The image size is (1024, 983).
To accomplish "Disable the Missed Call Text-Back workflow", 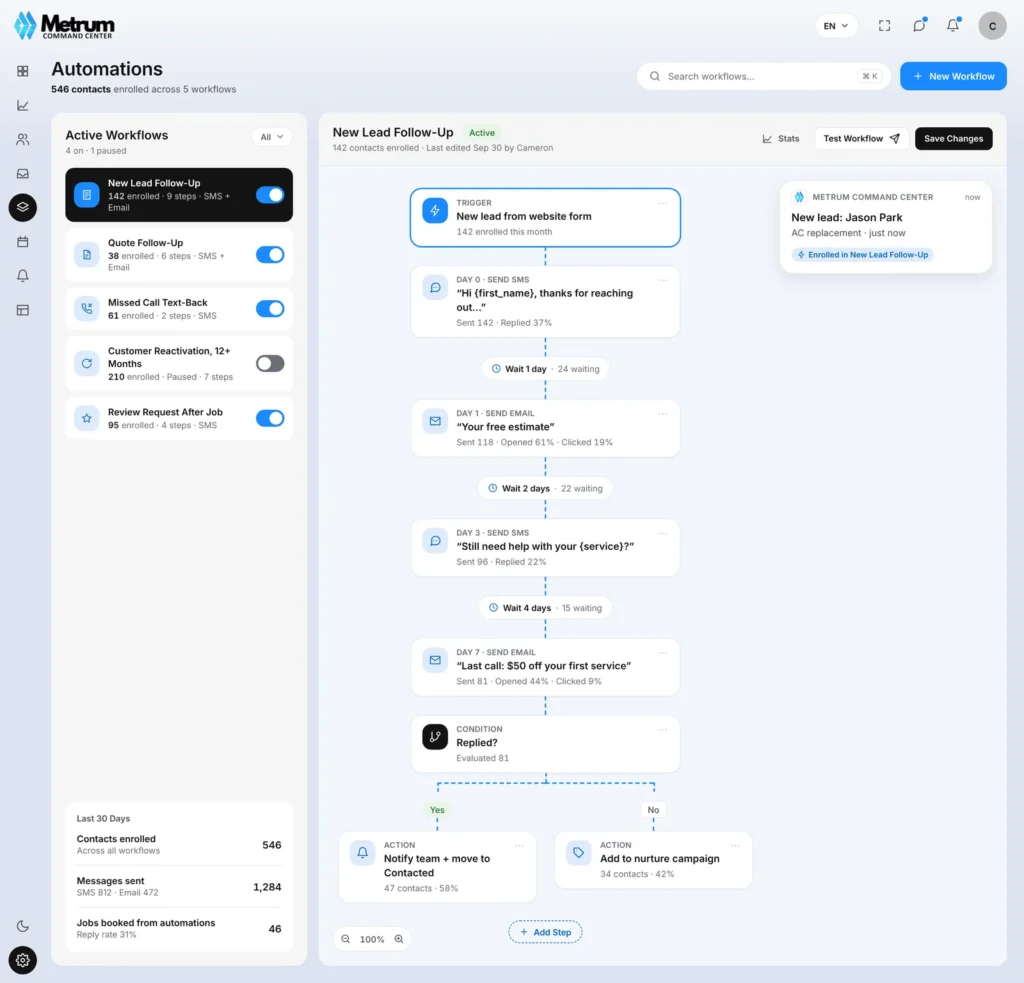I will point(270,308).
